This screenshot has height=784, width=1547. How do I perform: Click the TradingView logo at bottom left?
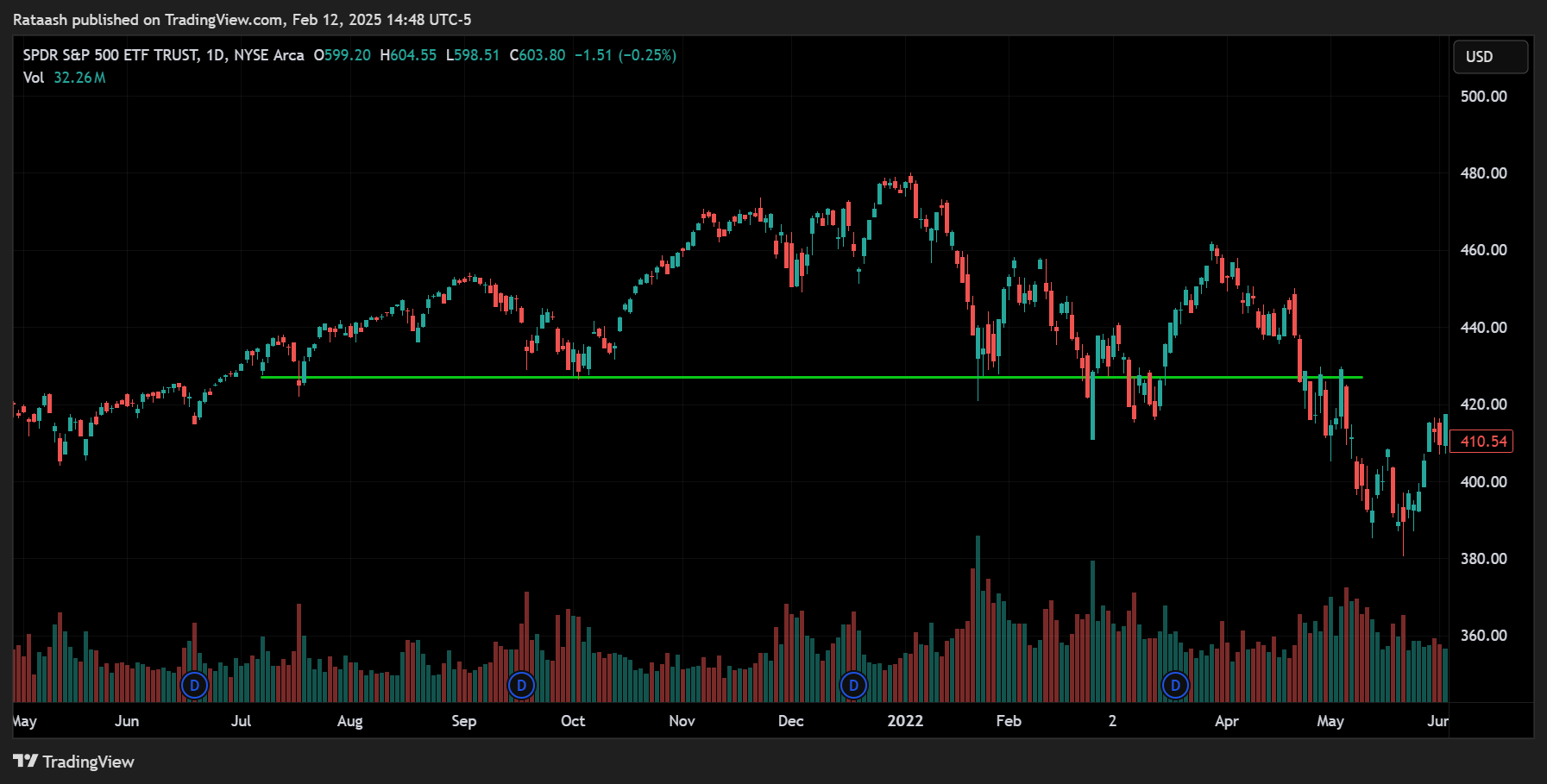[74, 762]
